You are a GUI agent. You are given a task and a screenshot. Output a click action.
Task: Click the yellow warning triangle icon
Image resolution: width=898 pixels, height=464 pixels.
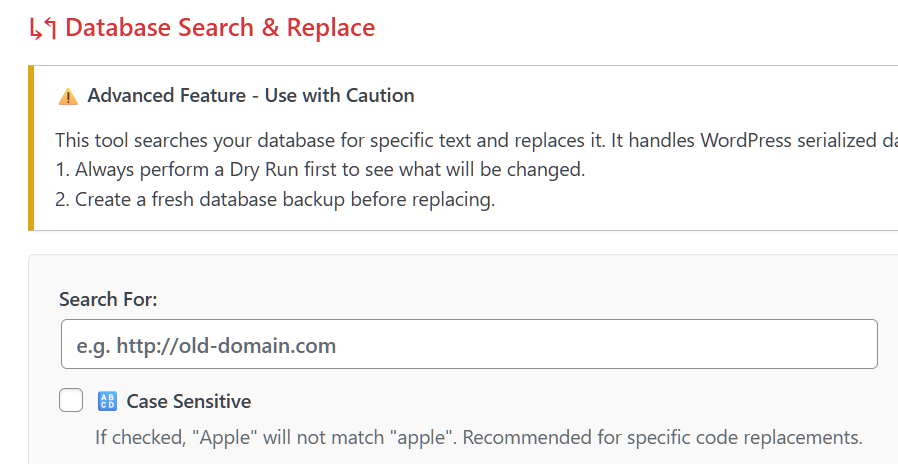68,97
